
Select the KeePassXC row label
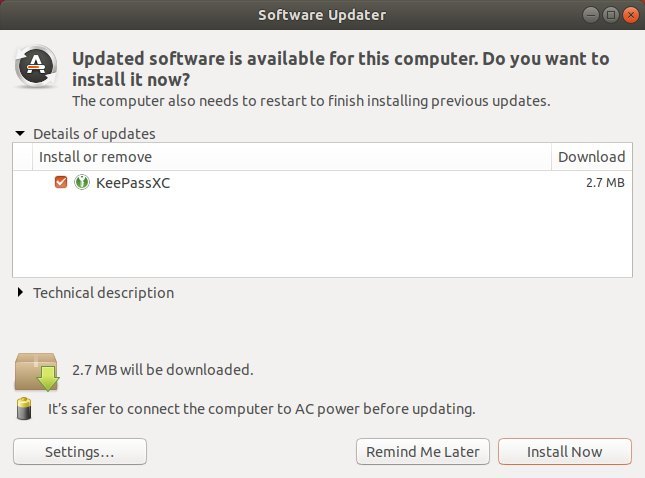(x=133, y=183)
